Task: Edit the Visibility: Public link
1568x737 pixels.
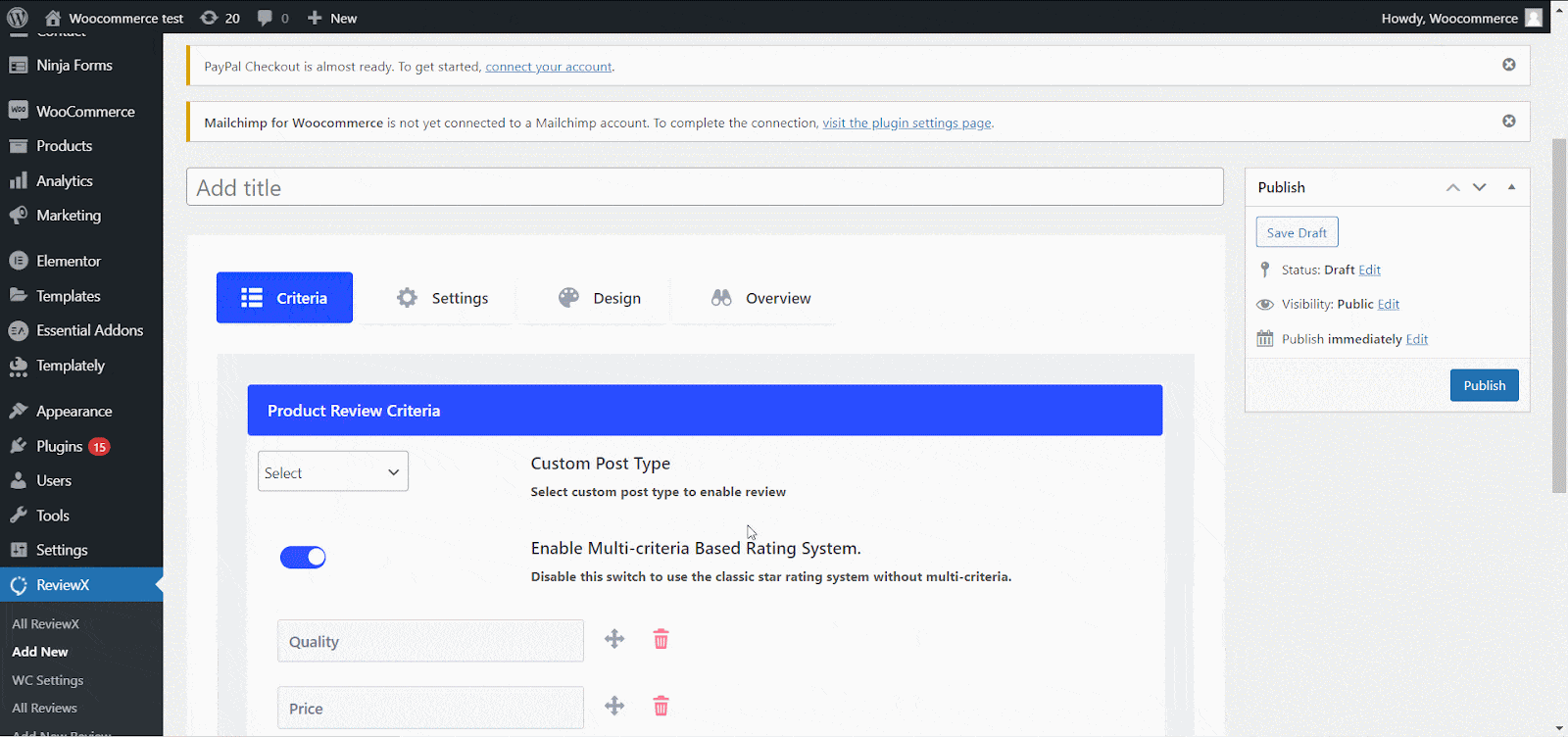Action: tap(1389, 304)
